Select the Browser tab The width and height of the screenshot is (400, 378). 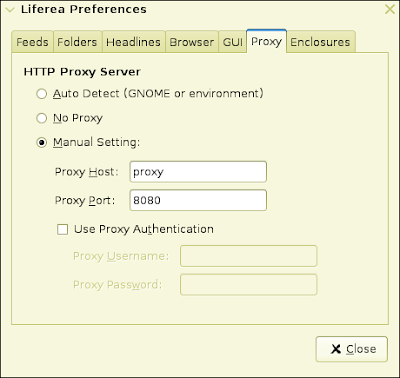(x=192, y=42)
